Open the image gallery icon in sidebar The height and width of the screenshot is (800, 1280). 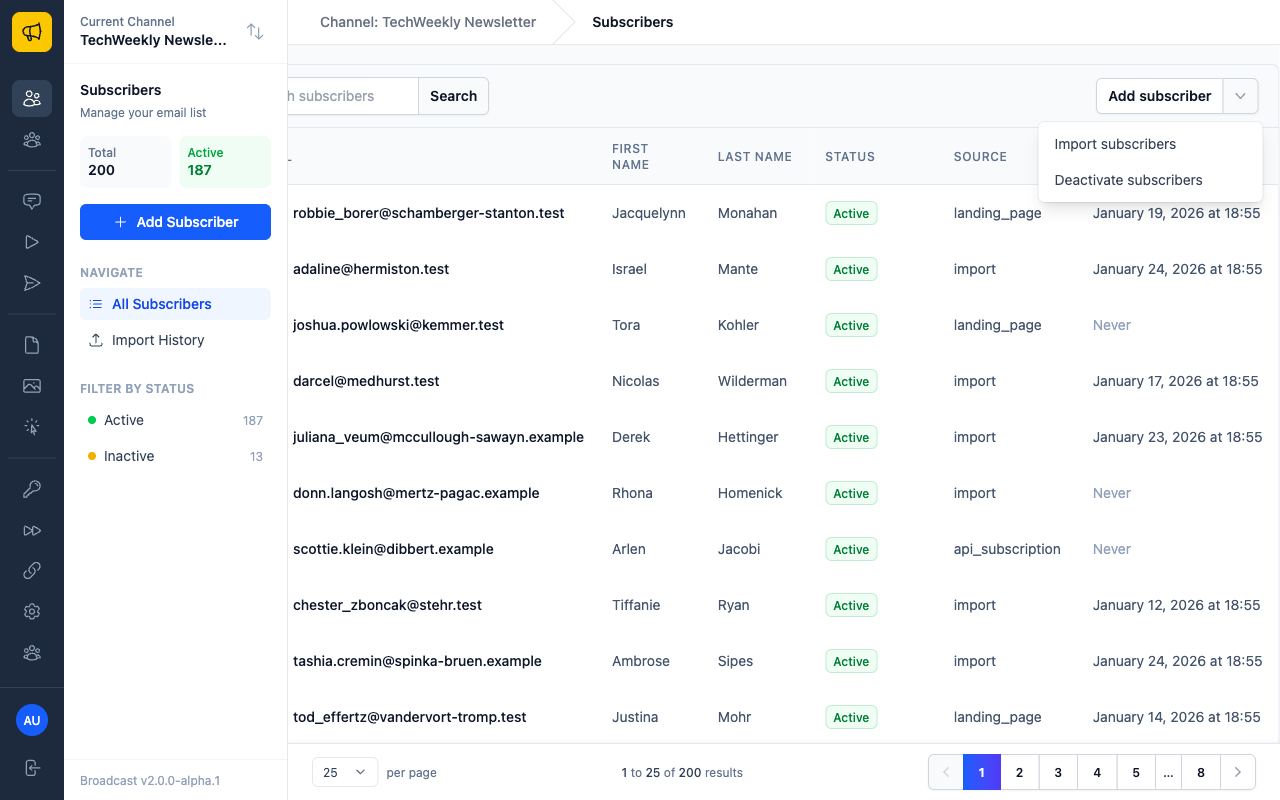pyautogui.click(x=32, y=386)
